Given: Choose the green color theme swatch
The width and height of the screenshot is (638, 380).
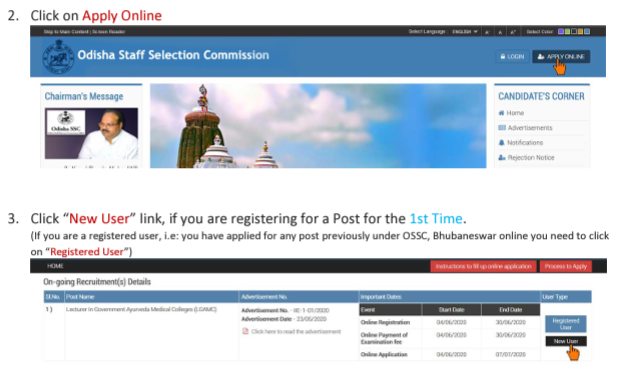Looking at the screenshot, I should [567, 31].
